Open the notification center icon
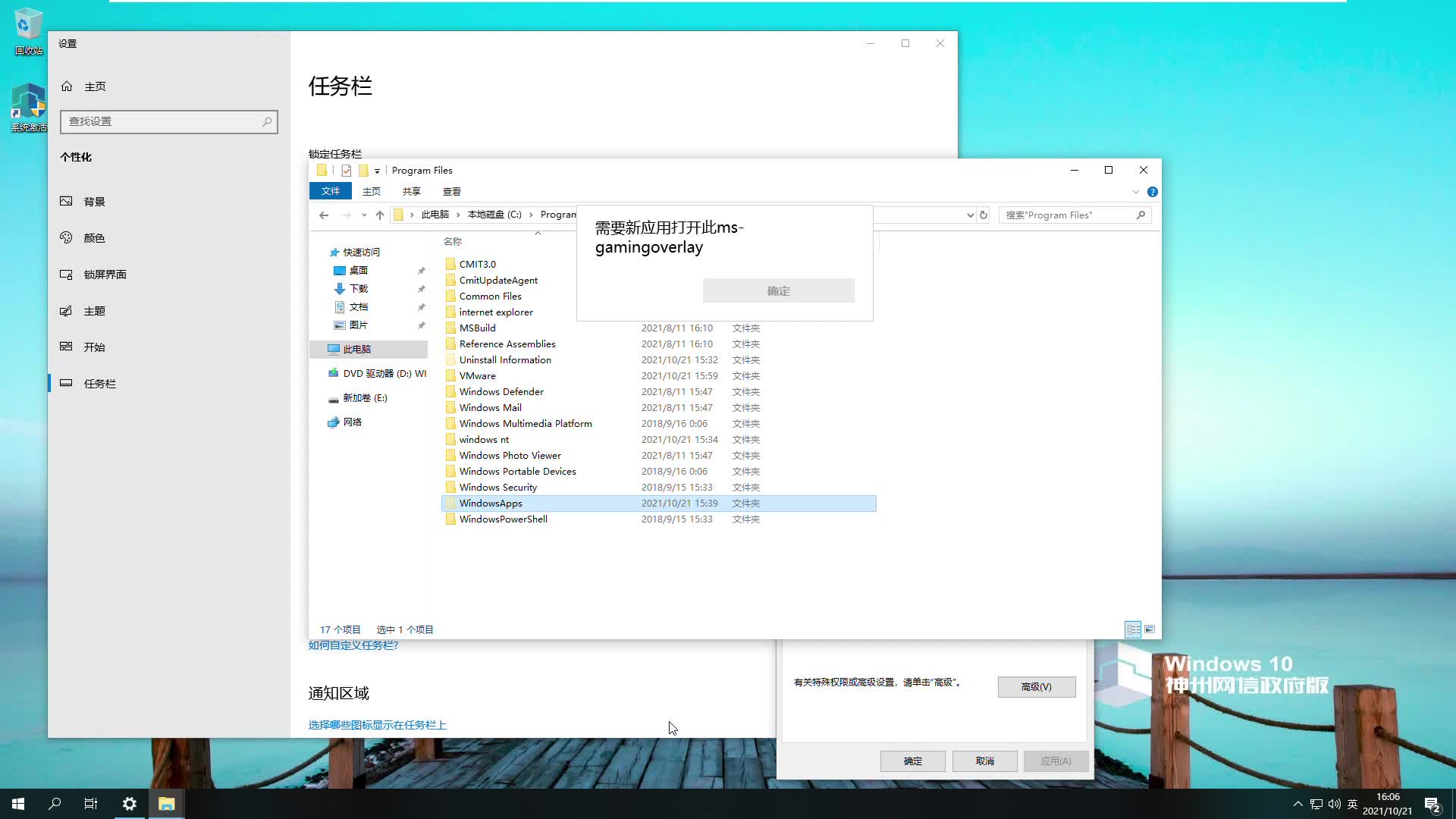 tap(1432, 804)
